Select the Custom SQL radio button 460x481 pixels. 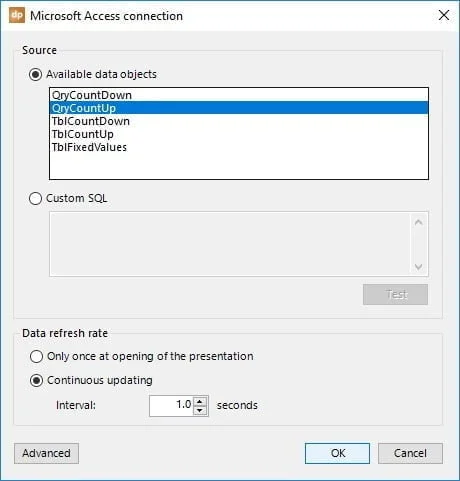[35, 198]
